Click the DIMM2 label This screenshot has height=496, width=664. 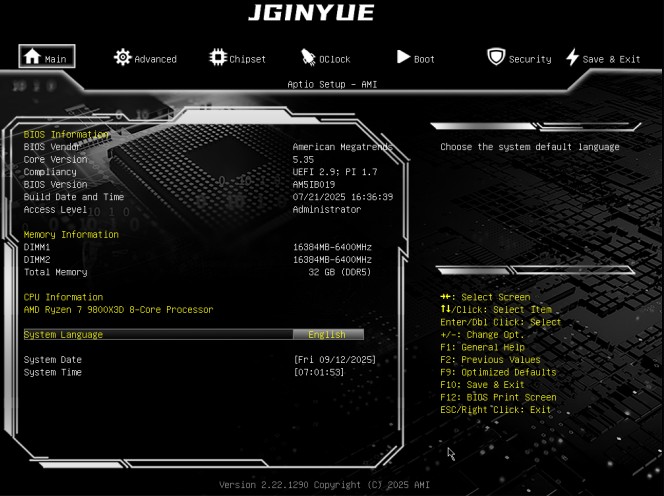37,260
